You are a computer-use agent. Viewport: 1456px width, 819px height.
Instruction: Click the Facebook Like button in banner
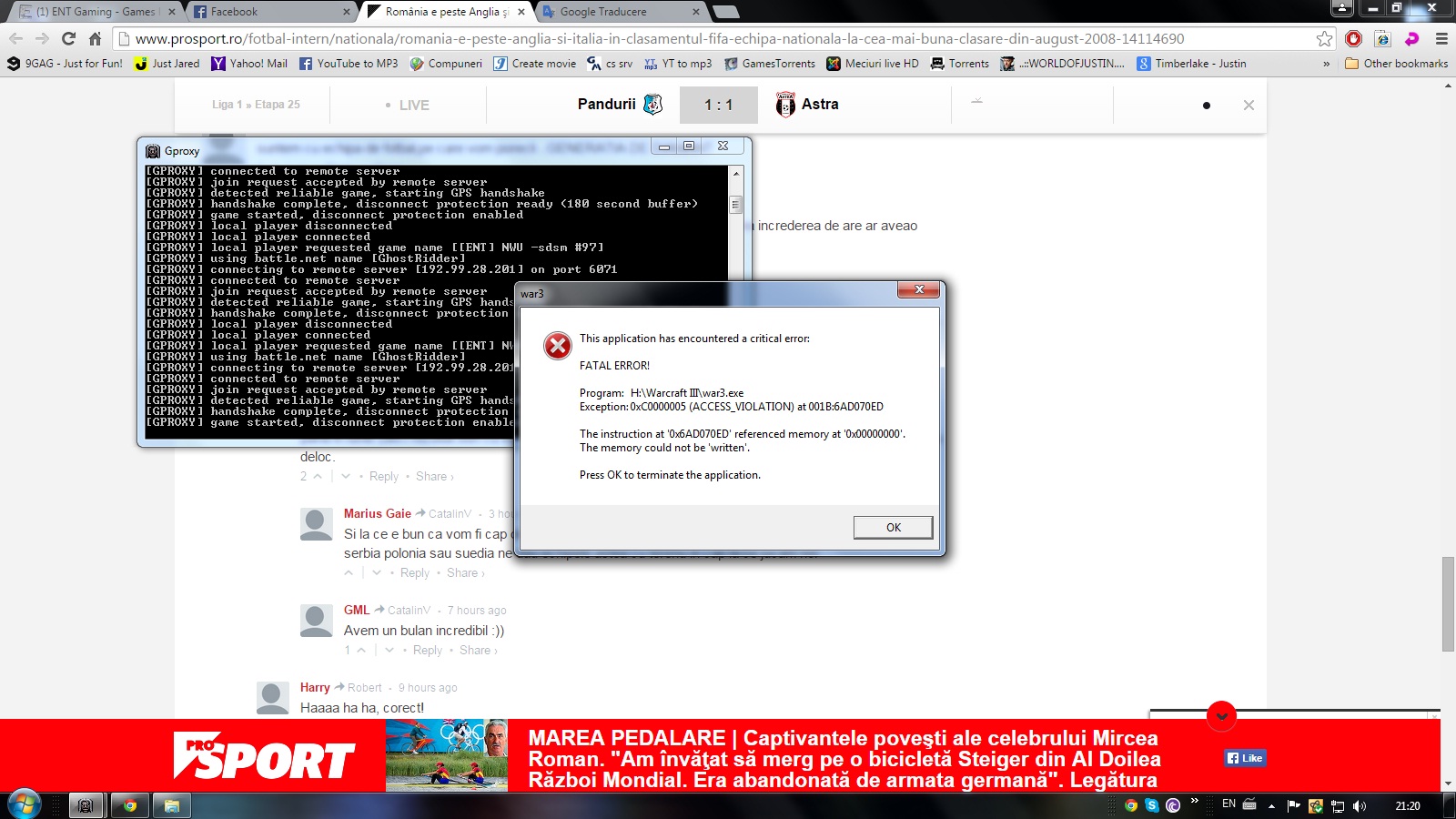tap(1245, 758)
